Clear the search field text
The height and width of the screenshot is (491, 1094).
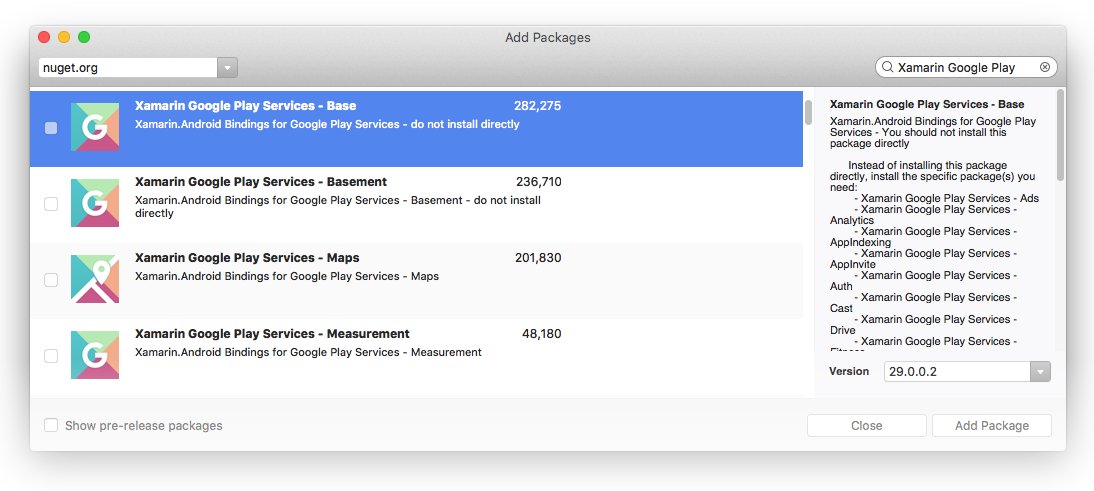pos(1045,68)
